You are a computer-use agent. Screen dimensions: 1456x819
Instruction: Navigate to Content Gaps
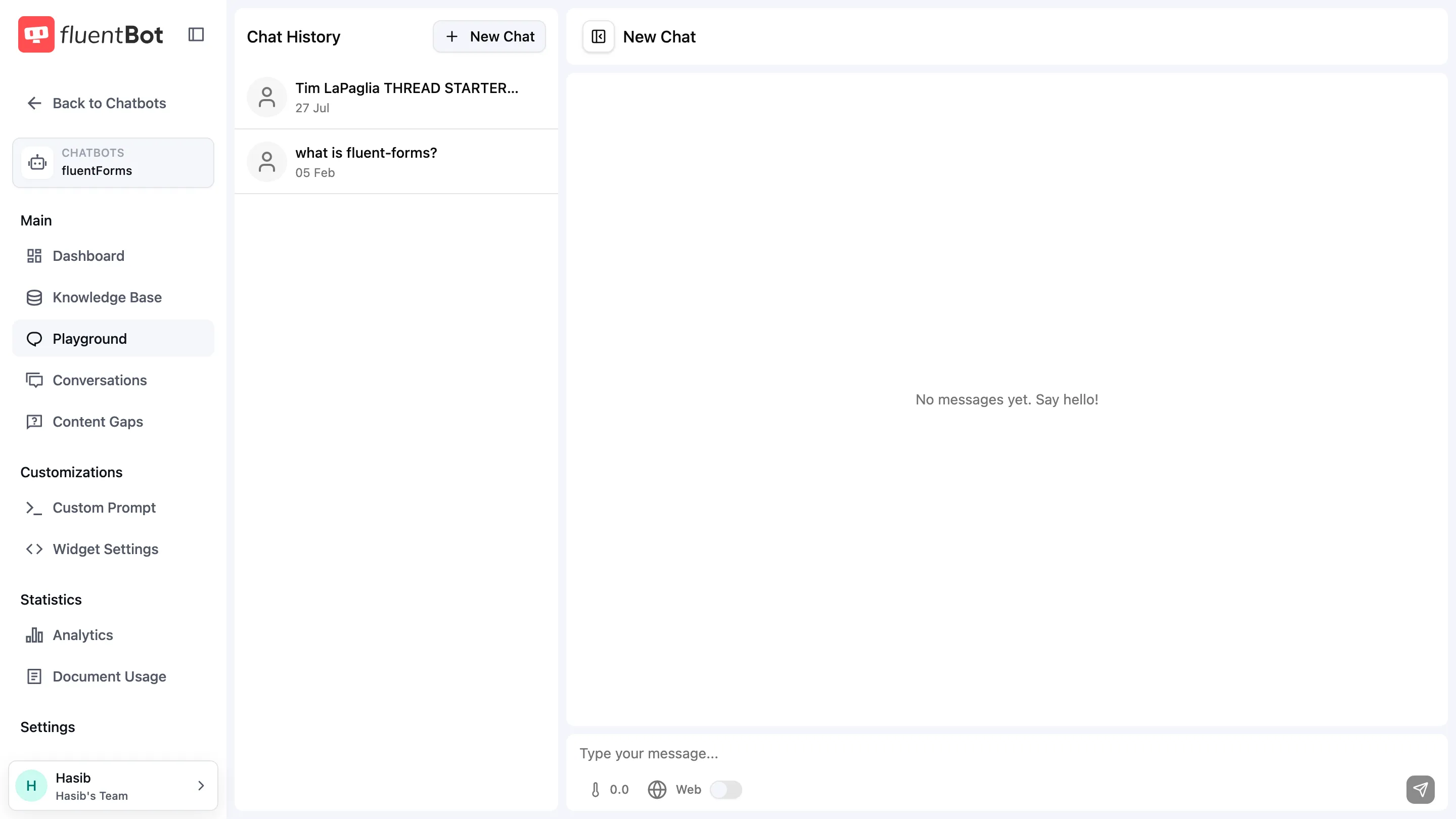[113, 422]
